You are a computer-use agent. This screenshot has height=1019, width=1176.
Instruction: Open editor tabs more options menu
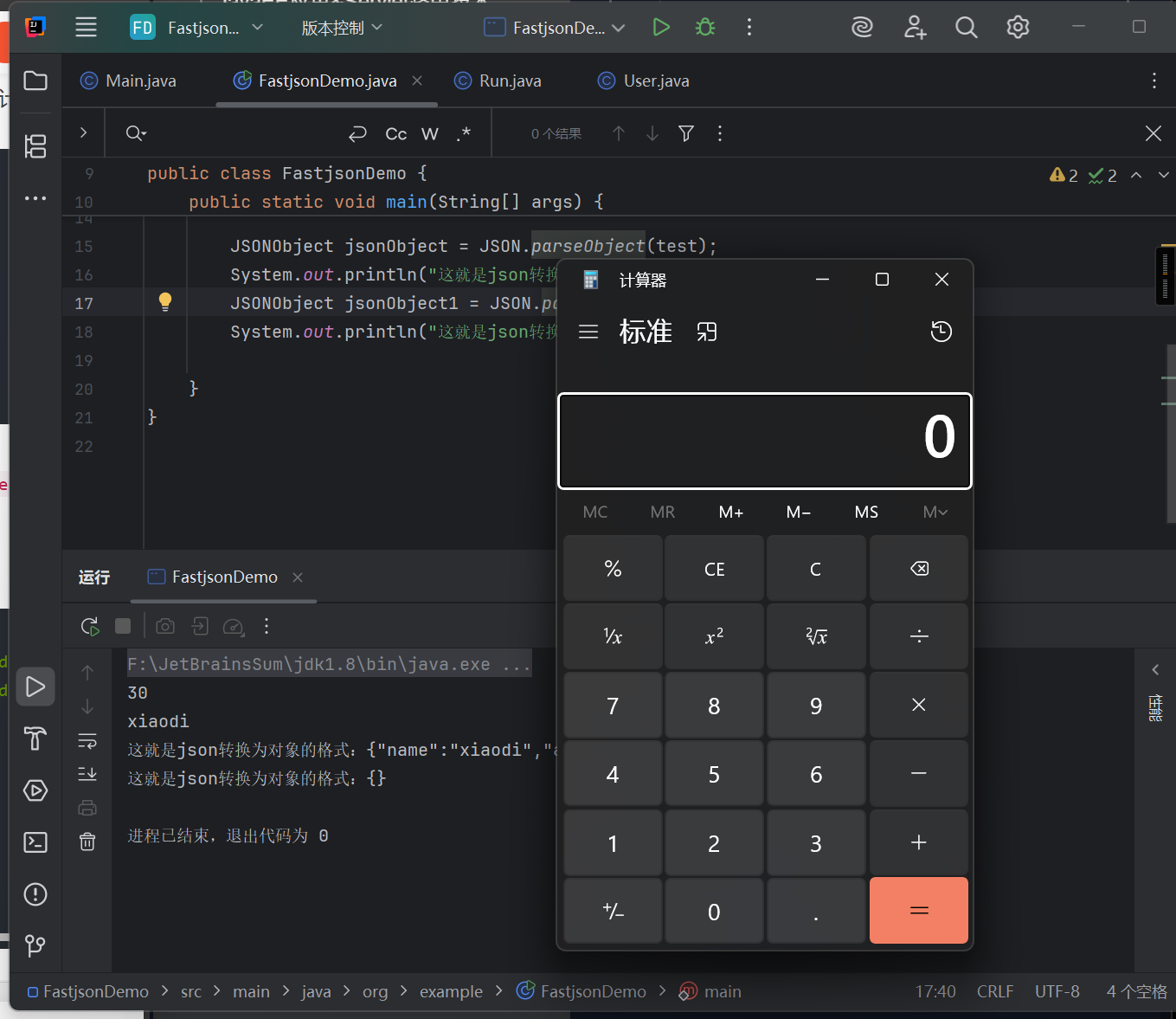click(1154, 81)
